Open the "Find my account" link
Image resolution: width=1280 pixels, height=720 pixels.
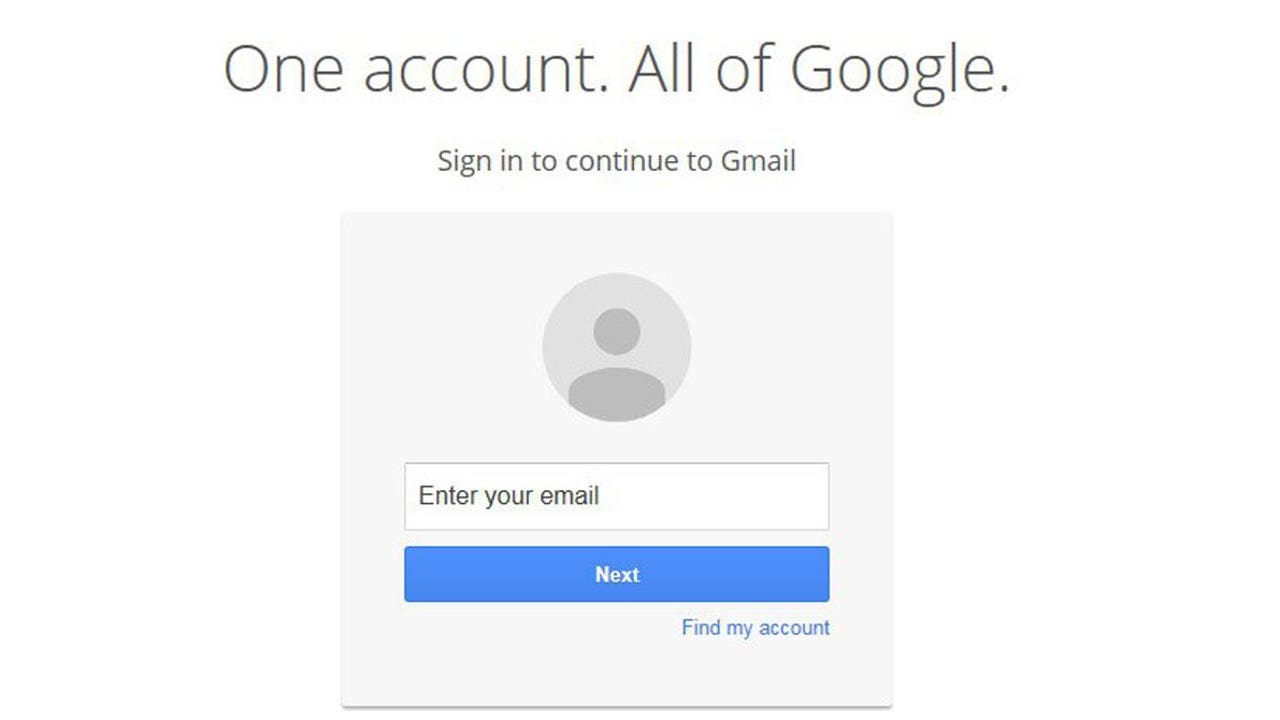click(x=755, y=628)
